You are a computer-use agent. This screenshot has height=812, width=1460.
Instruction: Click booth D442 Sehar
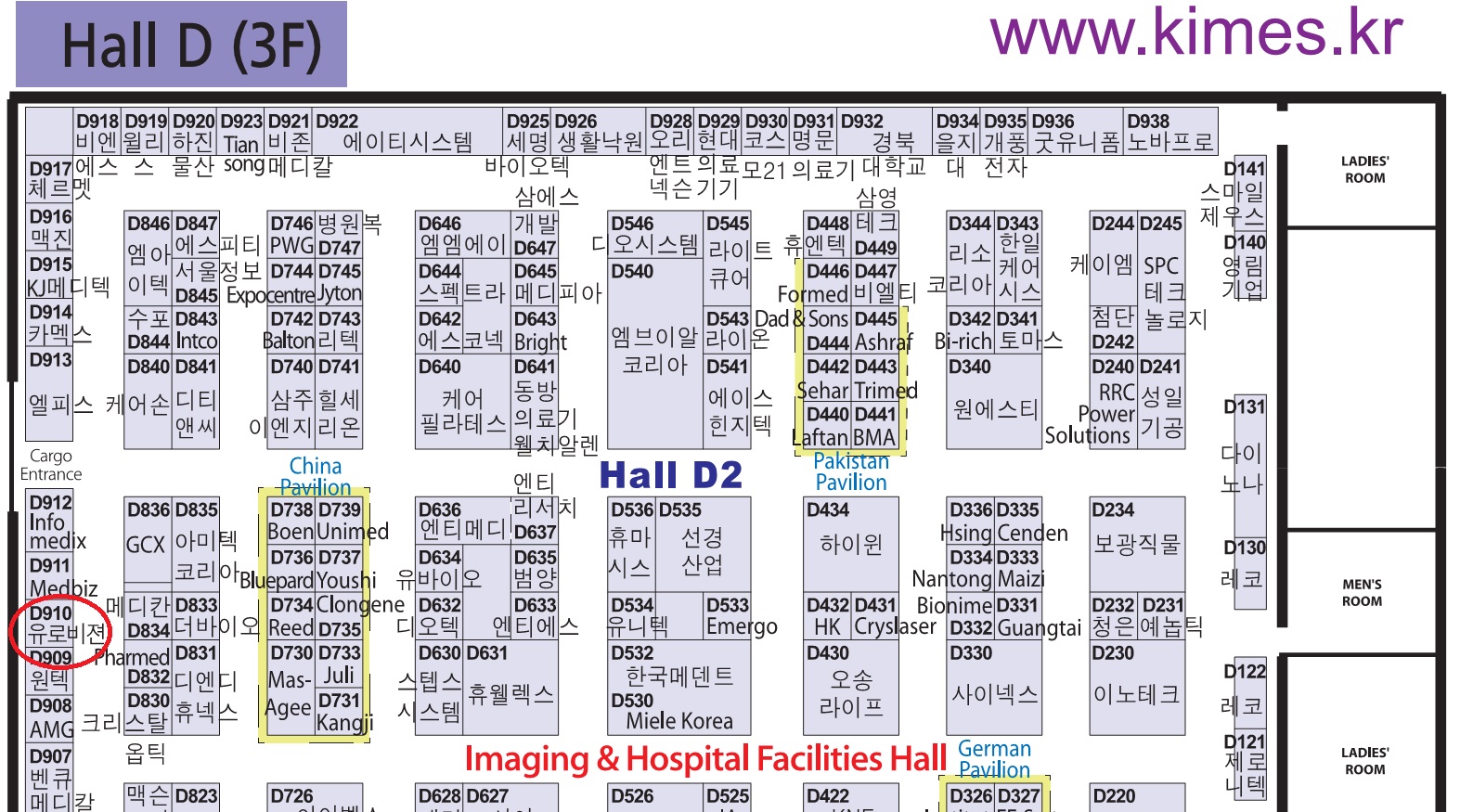827,378
